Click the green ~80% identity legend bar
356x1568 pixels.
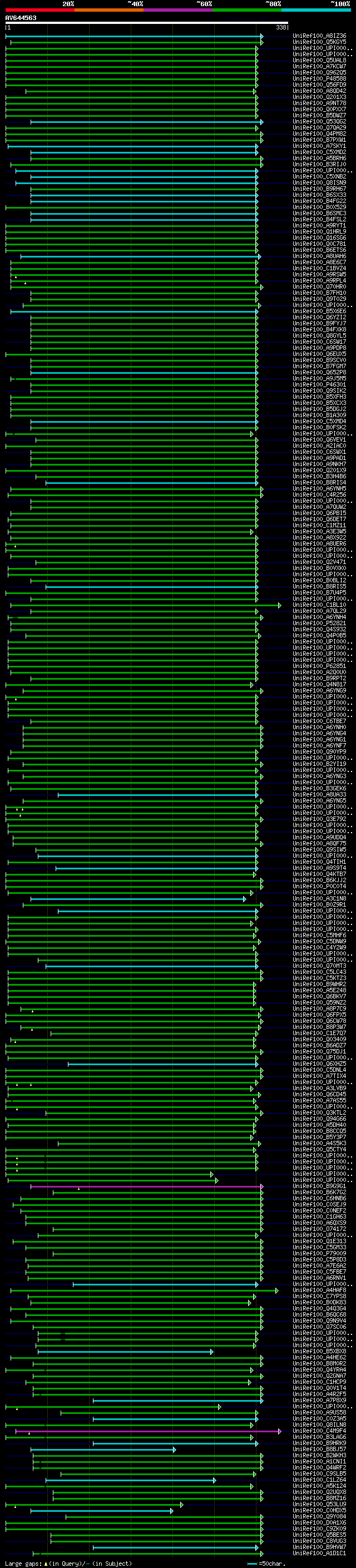[247, 10]
